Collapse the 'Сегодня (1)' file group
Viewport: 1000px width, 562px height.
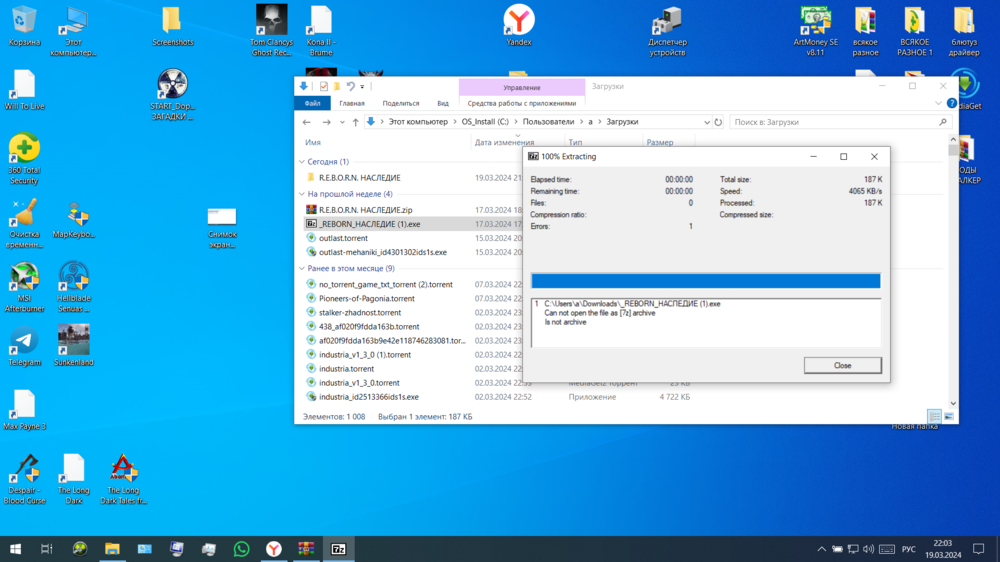point(302,161)
